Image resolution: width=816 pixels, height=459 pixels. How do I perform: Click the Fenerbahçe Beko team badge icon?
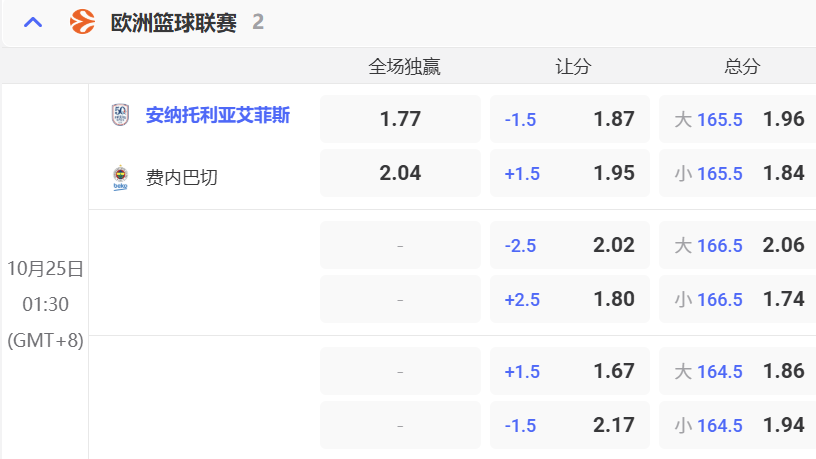(120, 178)
